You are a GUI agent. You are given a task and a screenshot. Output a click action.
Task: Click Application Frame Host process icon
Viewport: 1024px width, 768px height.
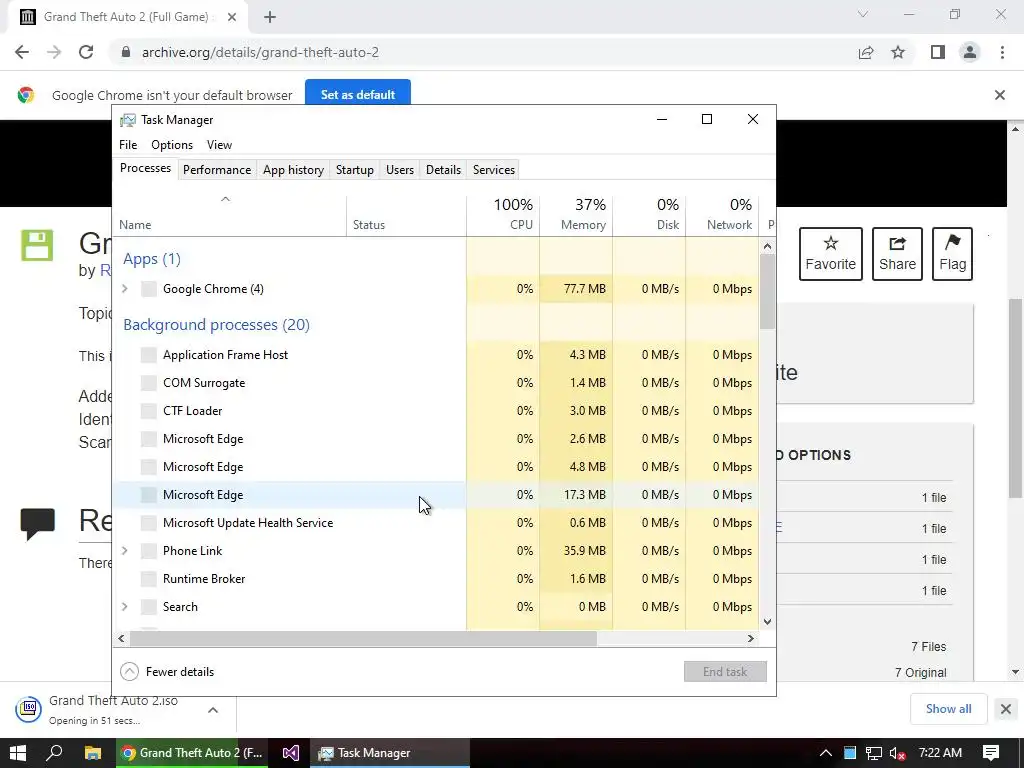coord(149,355)
